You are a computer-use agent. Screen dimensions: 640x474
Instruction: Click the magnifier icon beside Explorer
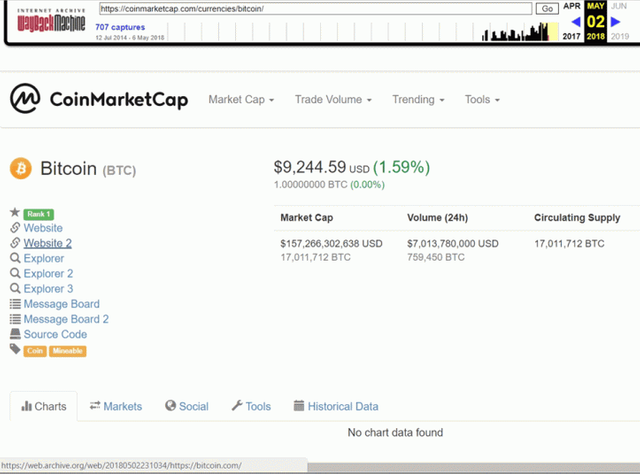15,258
